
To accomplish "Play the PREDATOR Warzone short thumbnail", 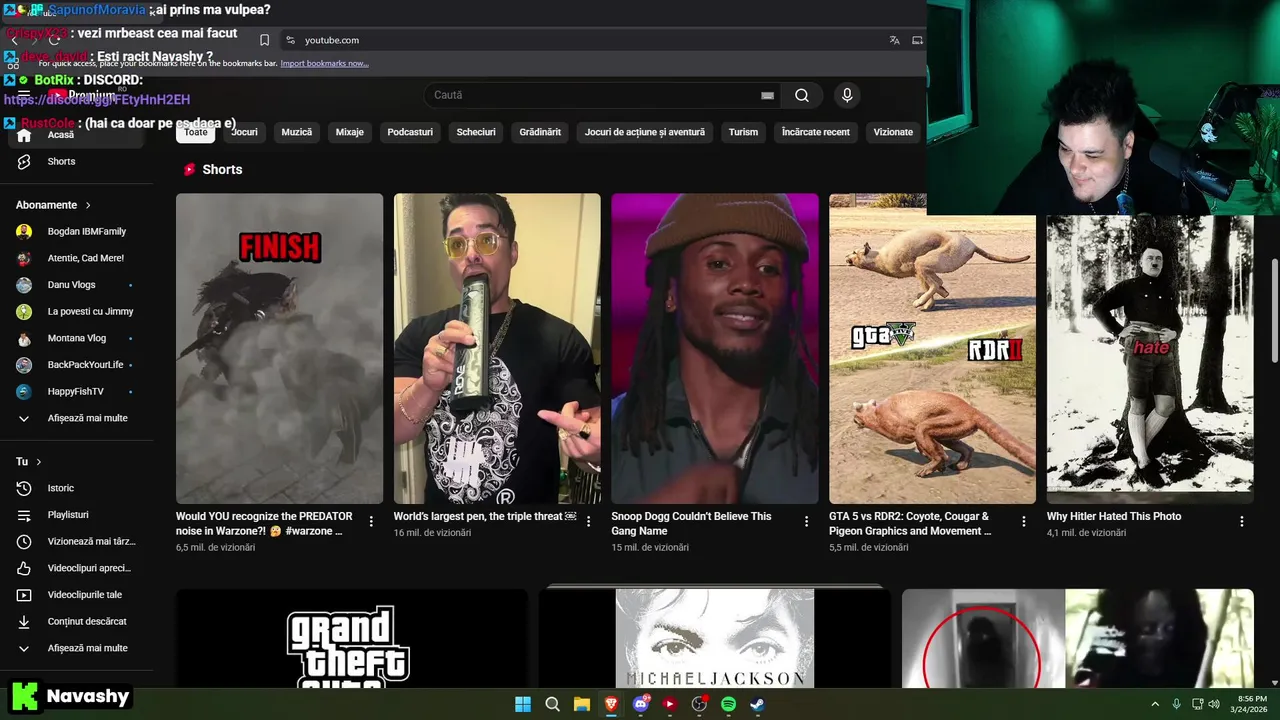I will click(x=279, y=348).
